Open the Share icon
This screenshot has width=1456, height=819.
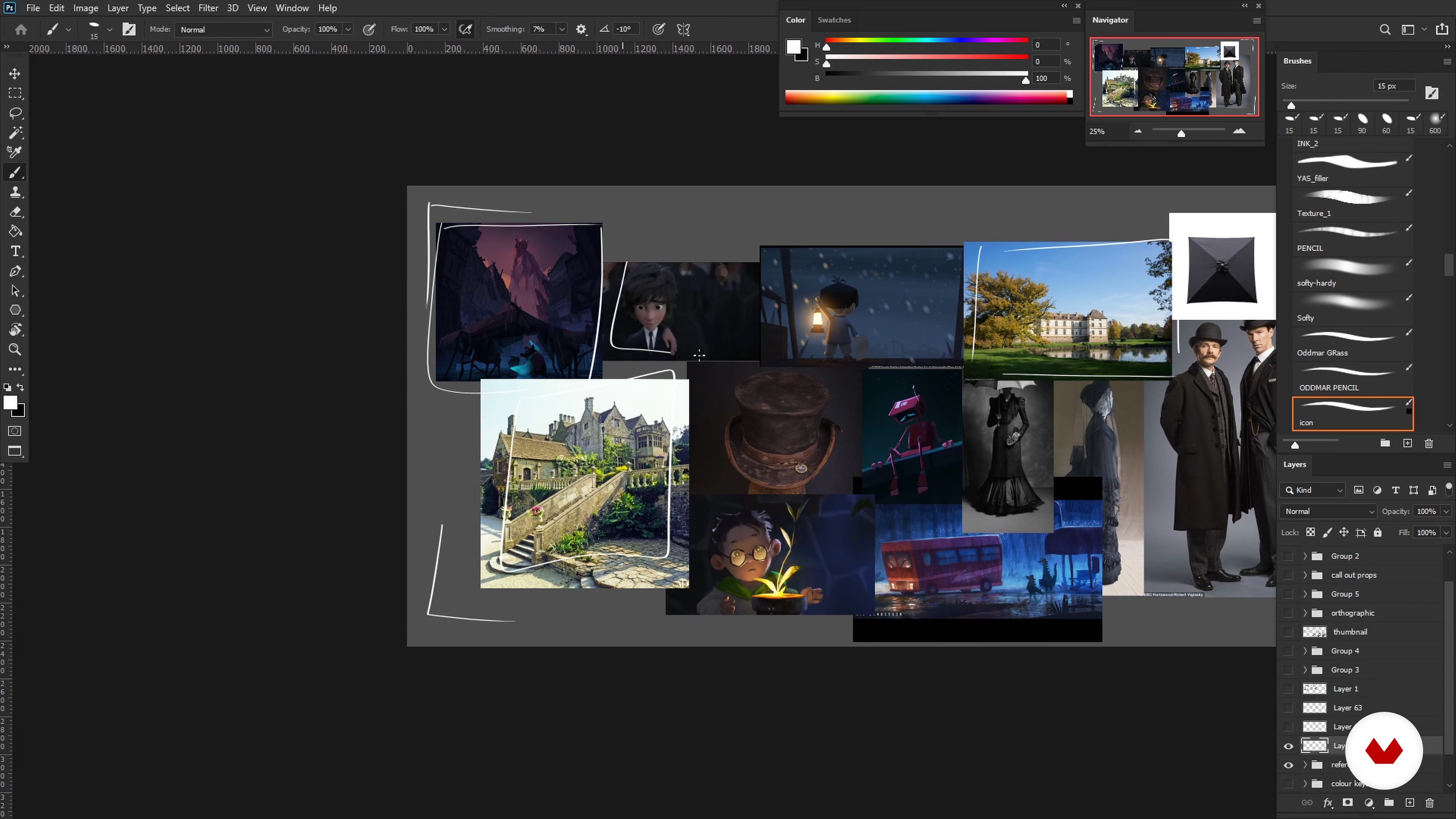[x=1442, y=30]
